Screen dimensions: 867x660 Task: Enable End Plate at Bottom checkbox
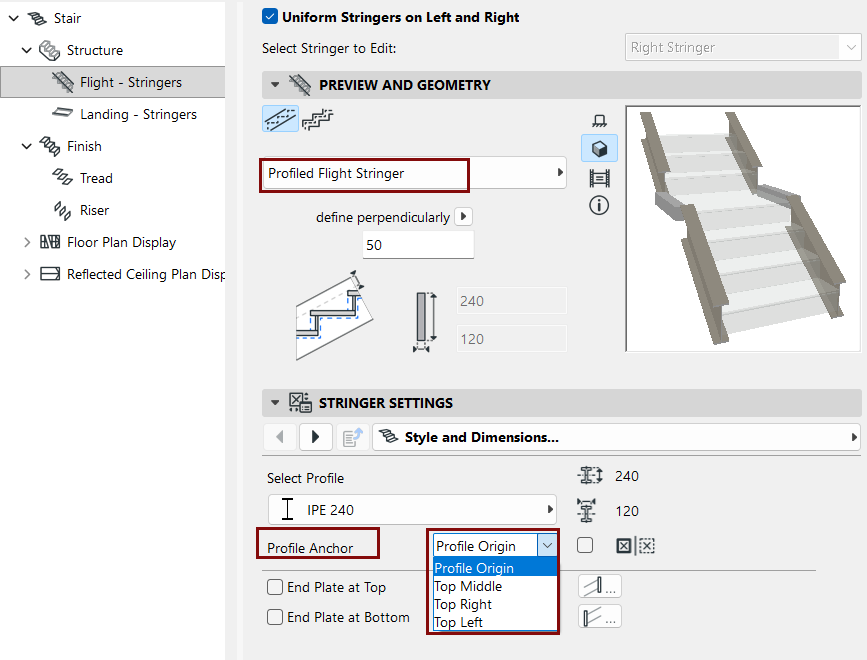275,616
